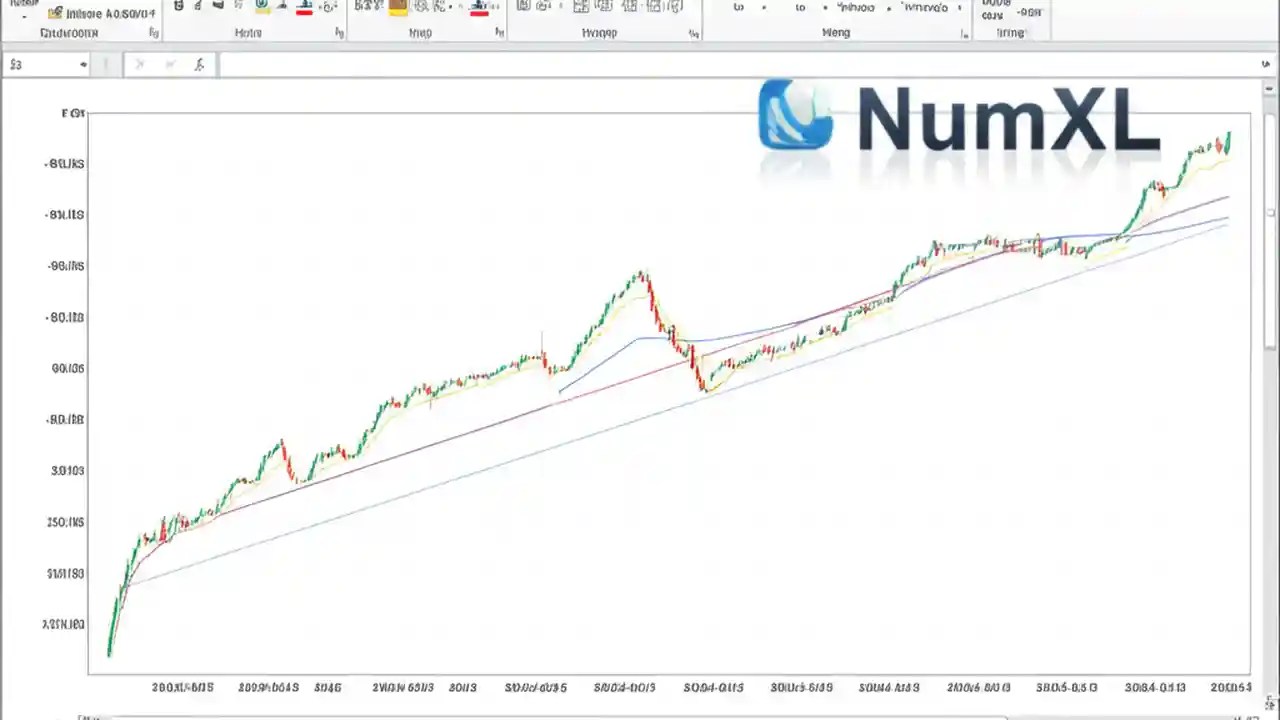Switch to the Meng ribbon tab group
The image size is (1280, 720).
click(836, 32)
